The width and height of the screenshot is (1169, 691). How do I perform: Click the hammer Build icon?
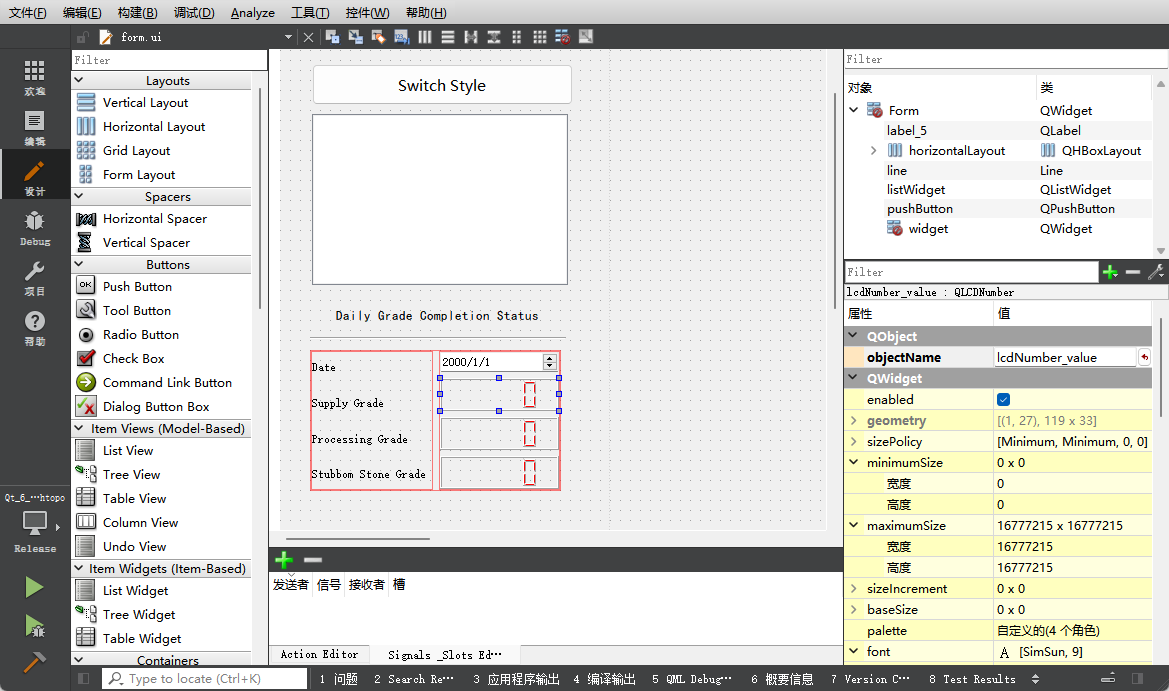34,662
